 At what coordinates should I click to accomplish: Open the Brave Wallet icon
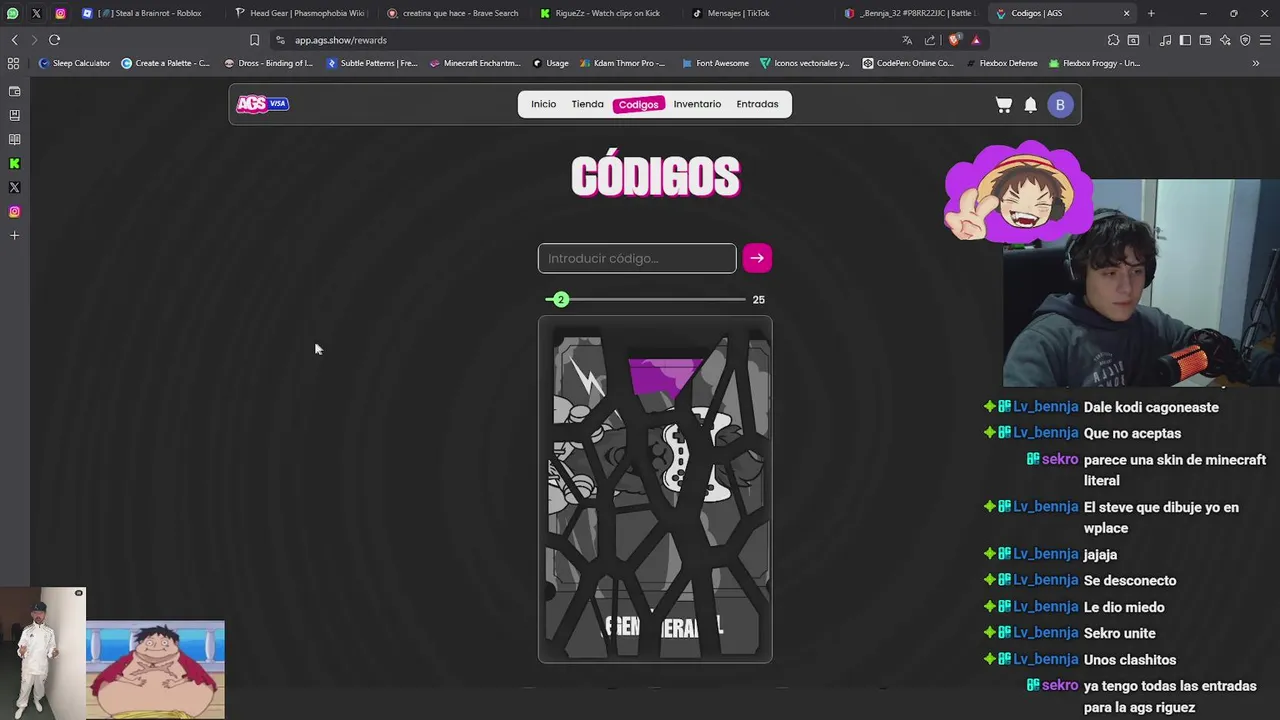pos(1205,40)
